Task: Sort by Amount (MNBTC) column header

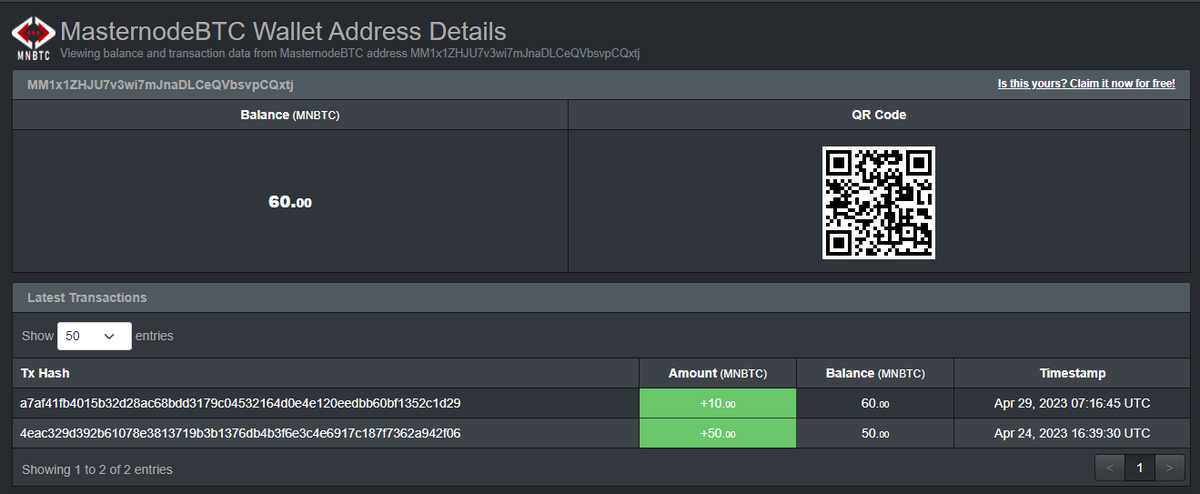Action: coord(718,373)
